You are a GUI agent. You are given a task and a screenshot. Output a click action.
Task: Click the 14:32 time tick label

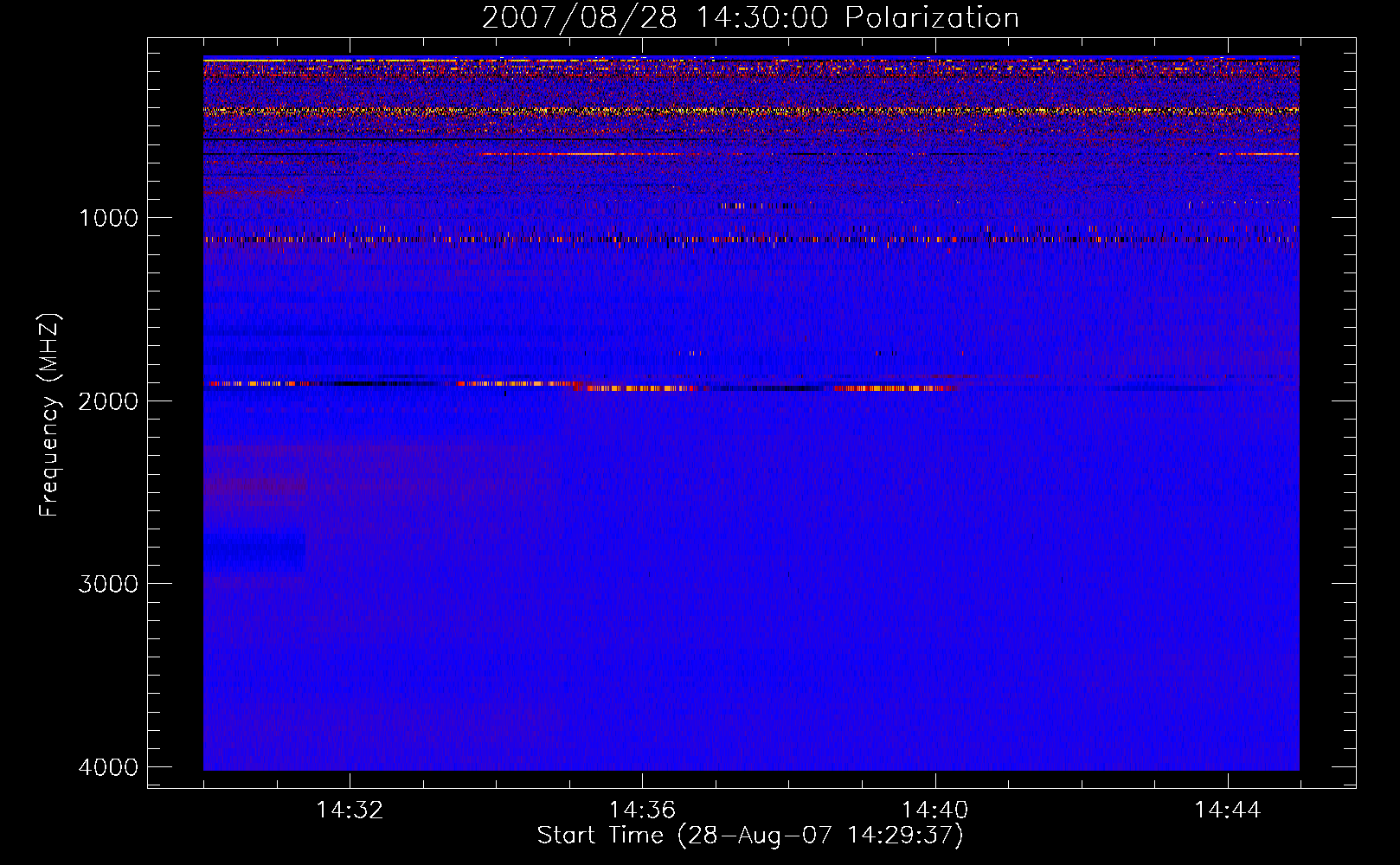[350, 811]
